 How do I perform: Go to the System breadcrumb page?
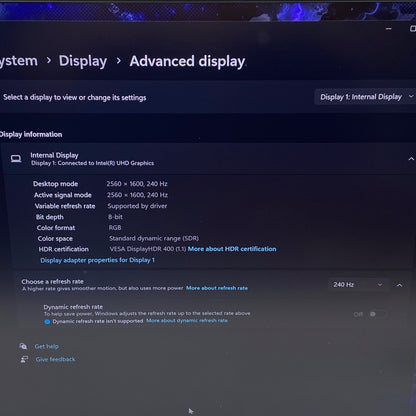click(x=19, y=61)
